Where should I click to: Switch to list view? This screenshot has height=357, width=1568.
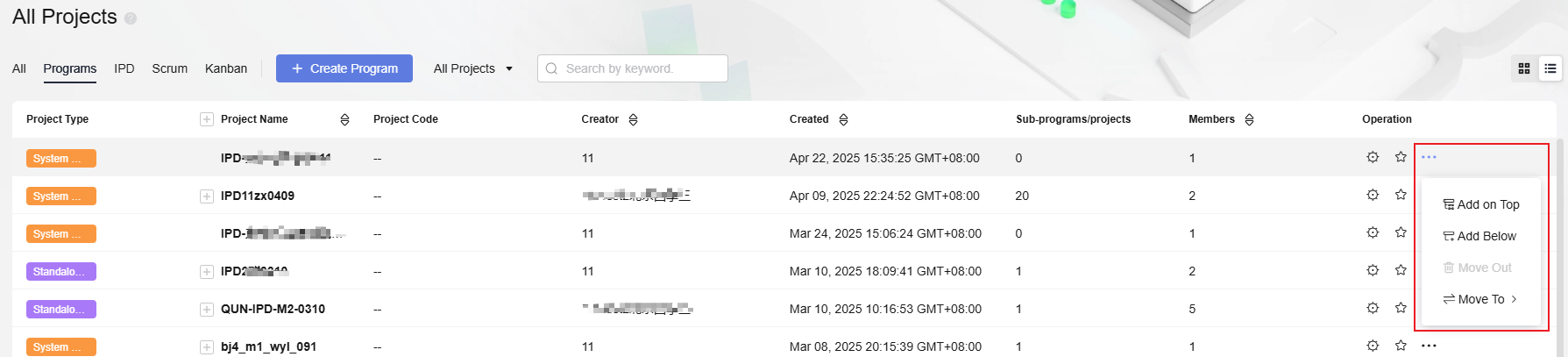coord(1550,68)
